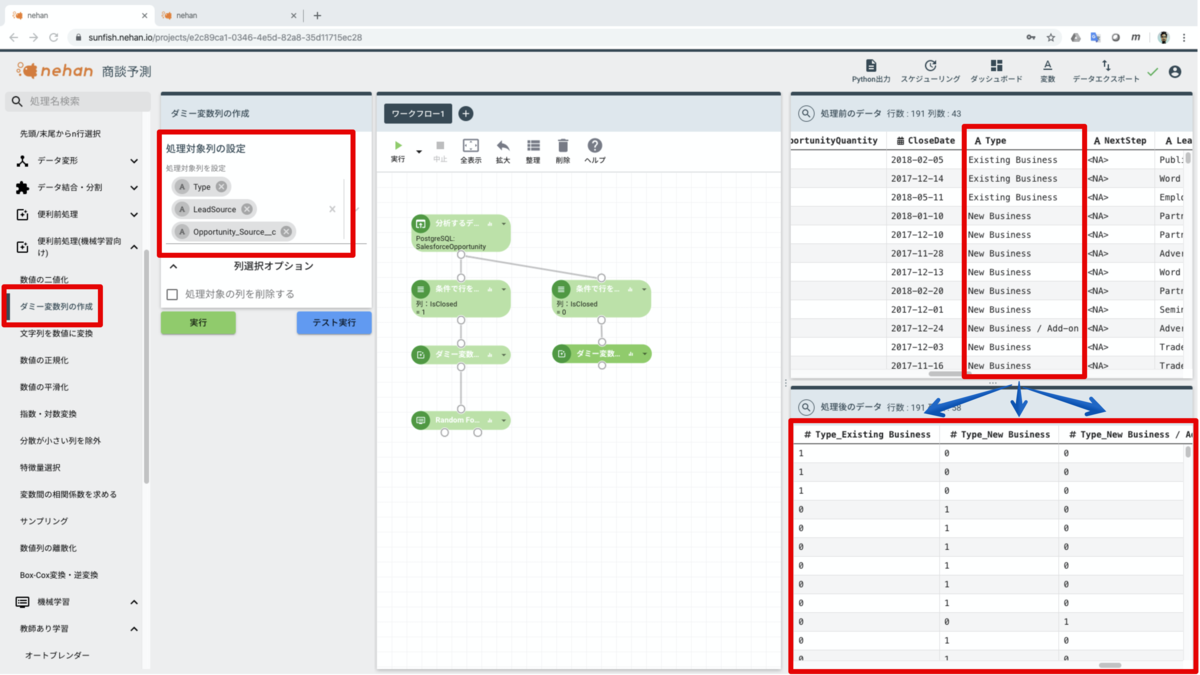Screen dimensions: 1200x675
Task: Collapse the 列選択オプション section
Action: pyautogui.click(x=173, y=267)
